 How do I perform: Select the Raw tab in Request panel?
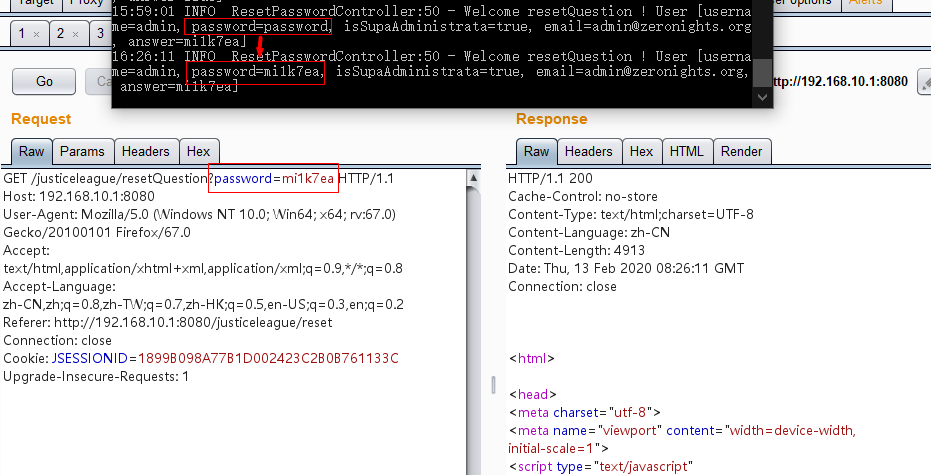coord(32,152)
